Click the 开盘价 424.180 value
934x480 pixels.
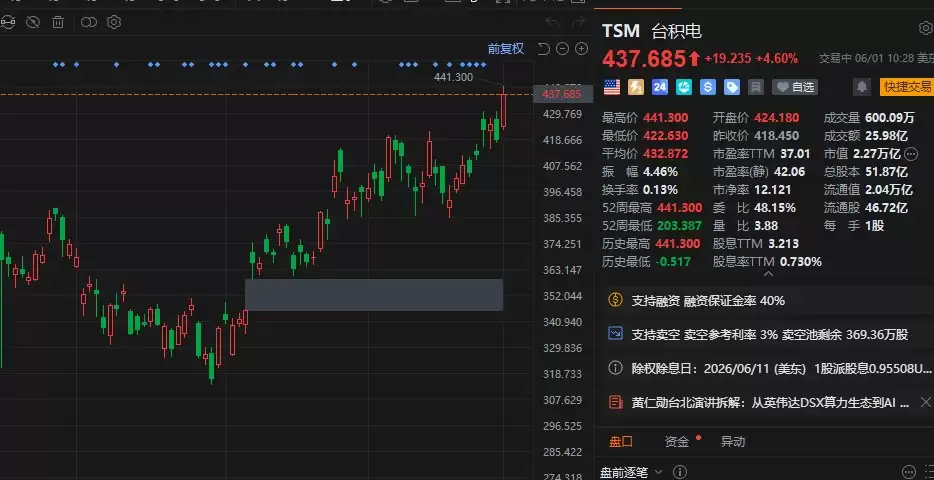[777, 117]
